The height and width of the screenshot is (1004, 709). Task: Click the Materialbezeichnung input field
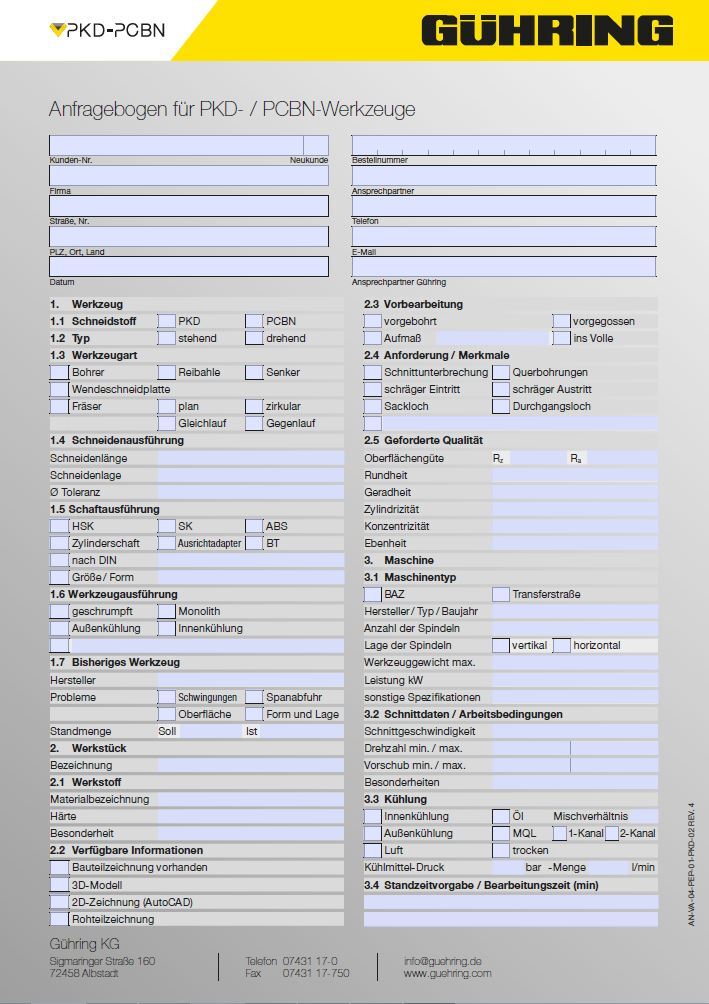tap(250, 799)
